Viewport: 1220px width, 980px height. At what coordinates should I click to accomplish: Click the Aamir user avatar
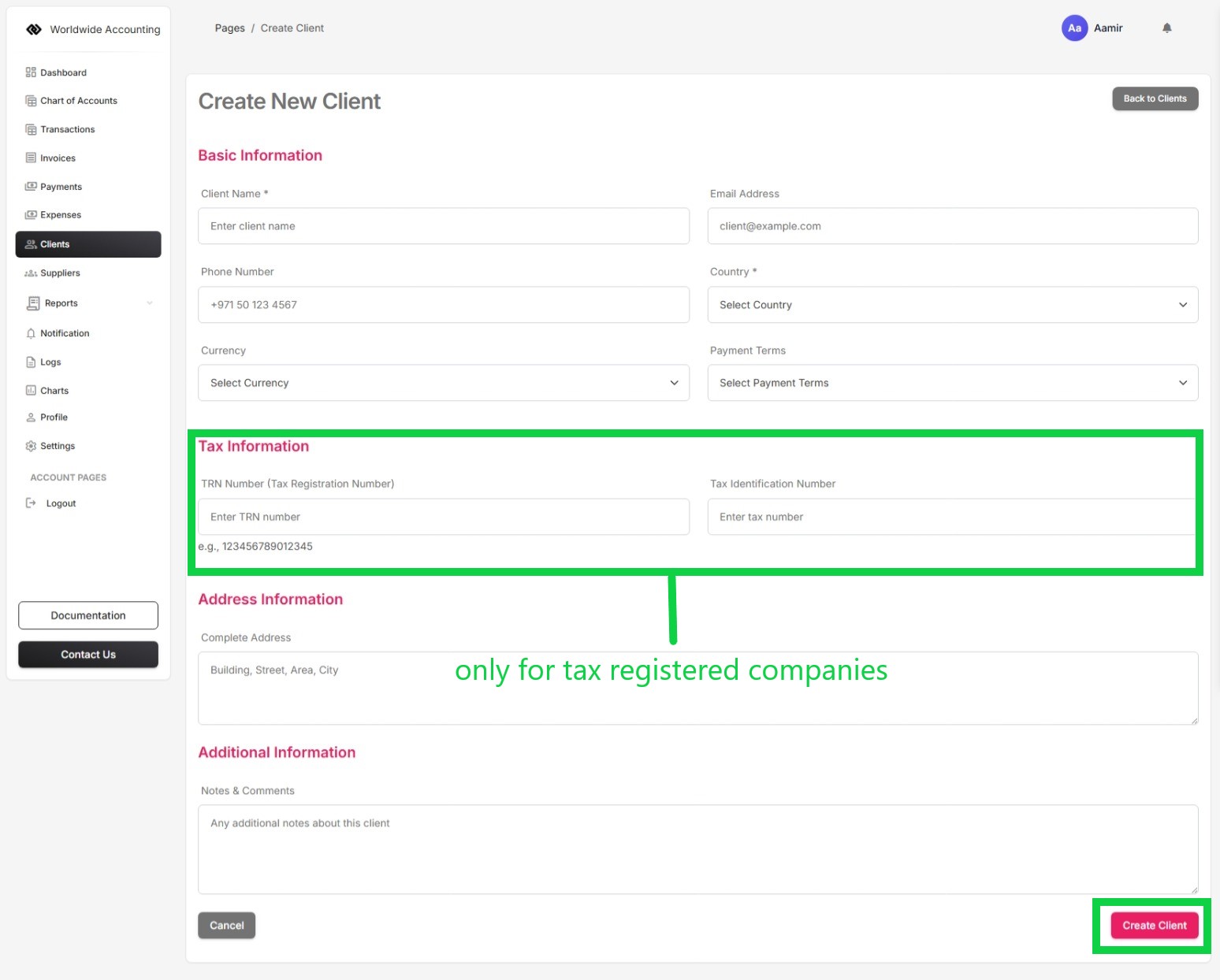(1074, 28)
